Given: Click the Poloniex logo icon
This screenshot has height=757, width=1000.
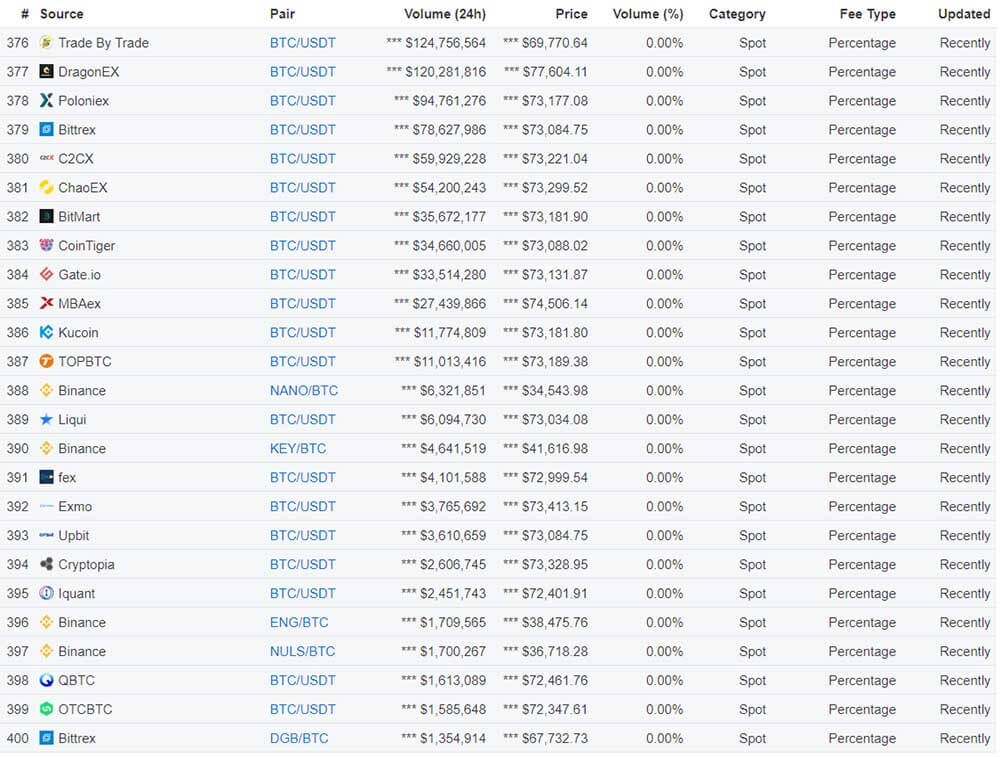Looking at the screenshot, I should pos(46,101).
